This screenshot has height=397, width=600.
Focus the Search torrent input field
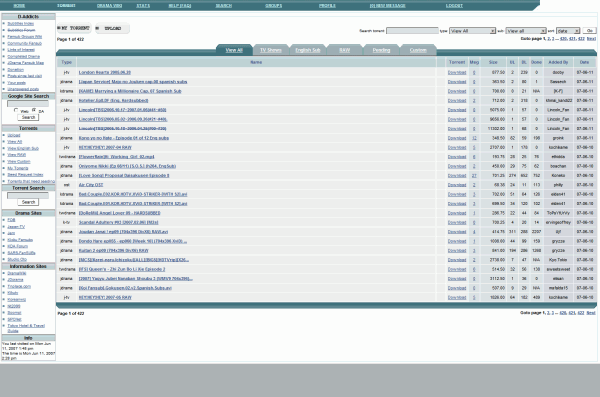[412, 31]
